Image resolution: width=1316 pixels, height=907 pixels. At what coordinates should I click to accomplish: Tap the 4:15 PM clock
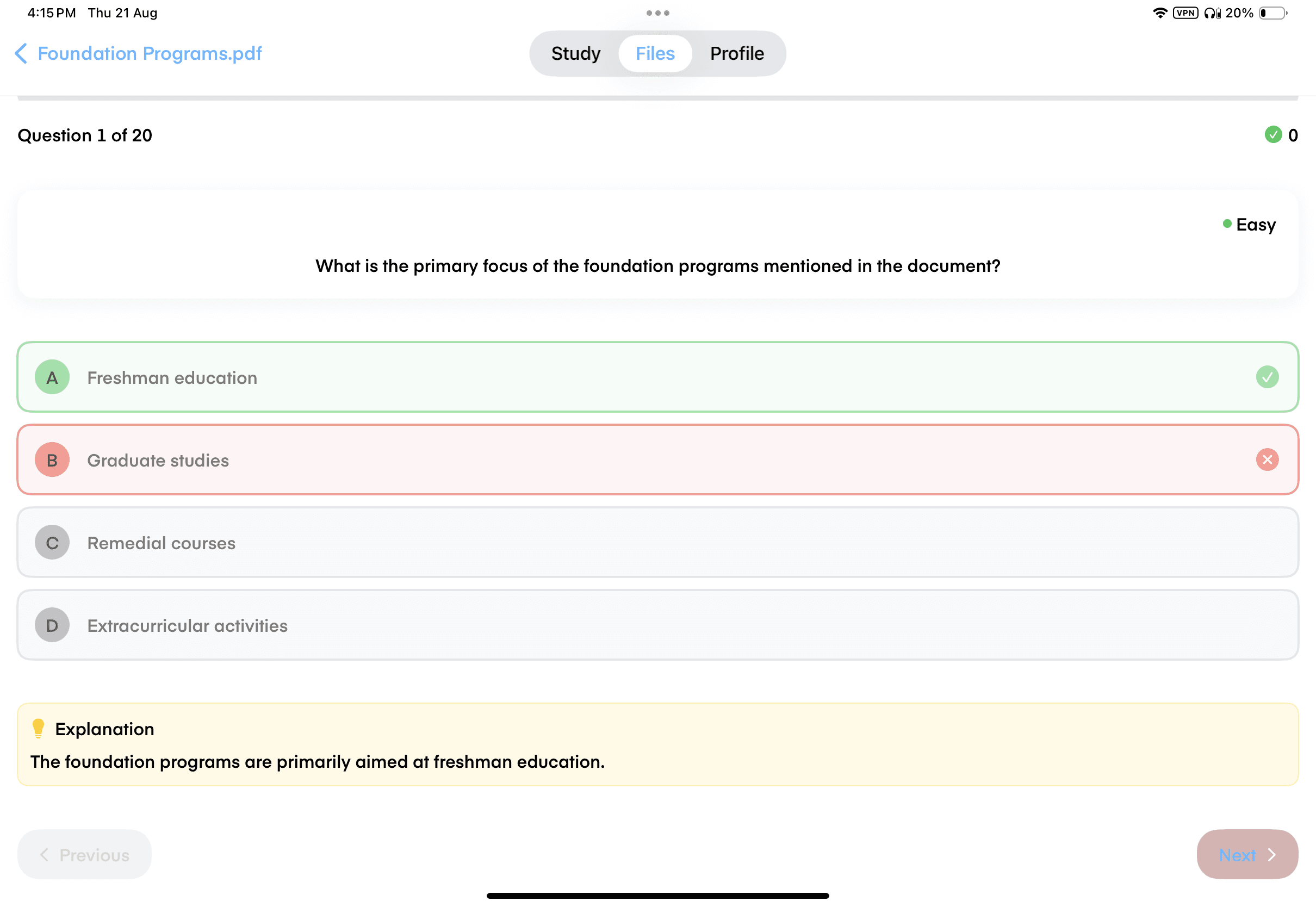click(x=52, y=13)
